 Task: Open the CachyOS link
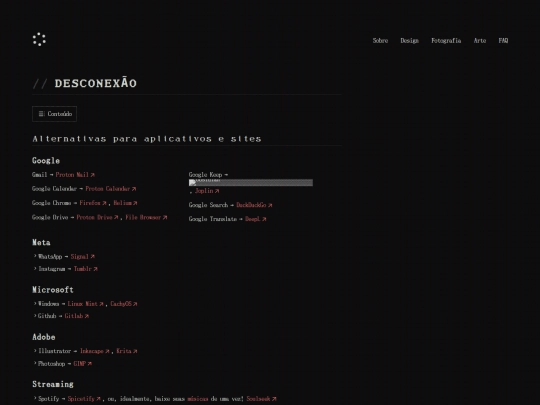click(x=124, y=304)
